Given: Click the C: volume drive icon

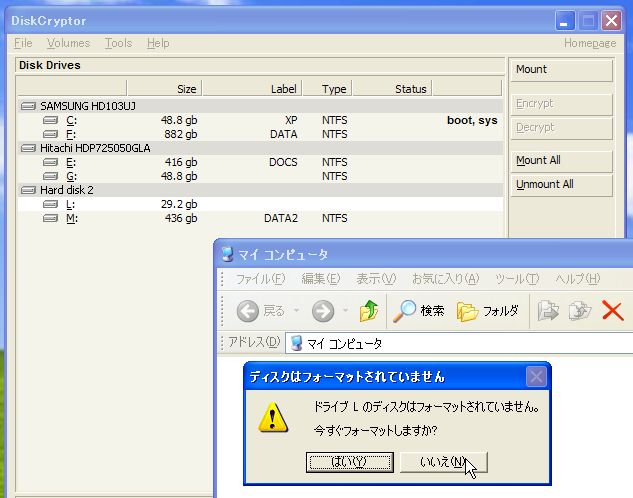Looking at the screenshot, I should [x=50, y=120].
